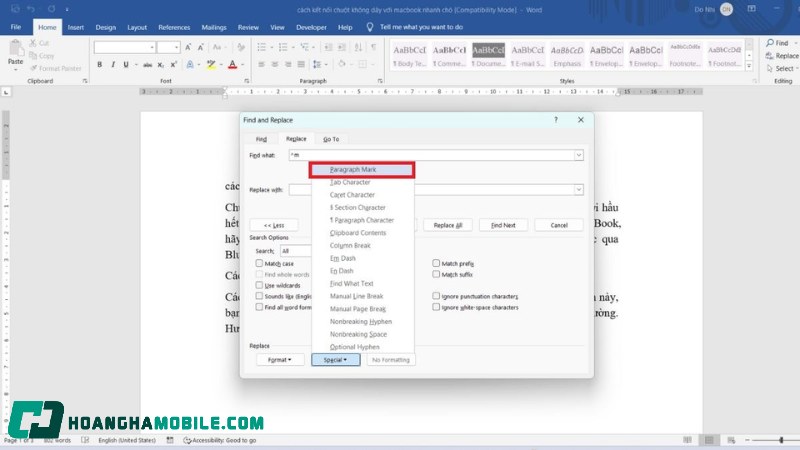Click the Underline icon in the ribbon
The height and width of the screenshot is (450, 800).
click(x=126, y=64)
